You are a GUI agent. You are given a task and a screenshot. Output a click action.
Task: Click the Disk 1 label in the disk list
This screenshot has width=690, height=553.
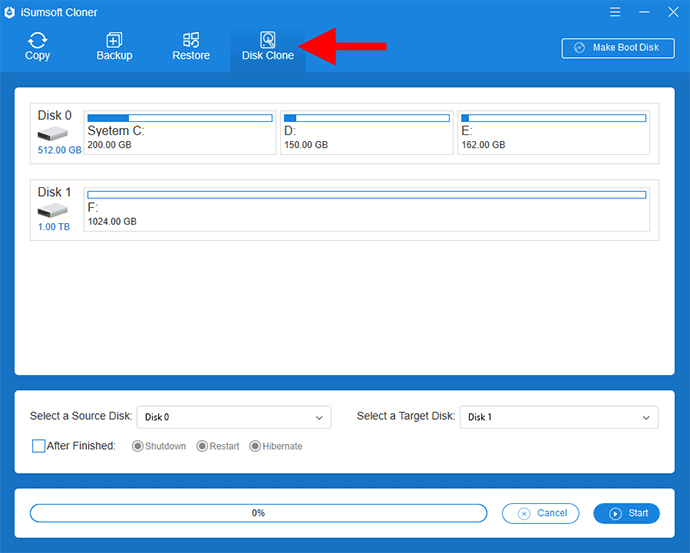[x=54, y=192]
